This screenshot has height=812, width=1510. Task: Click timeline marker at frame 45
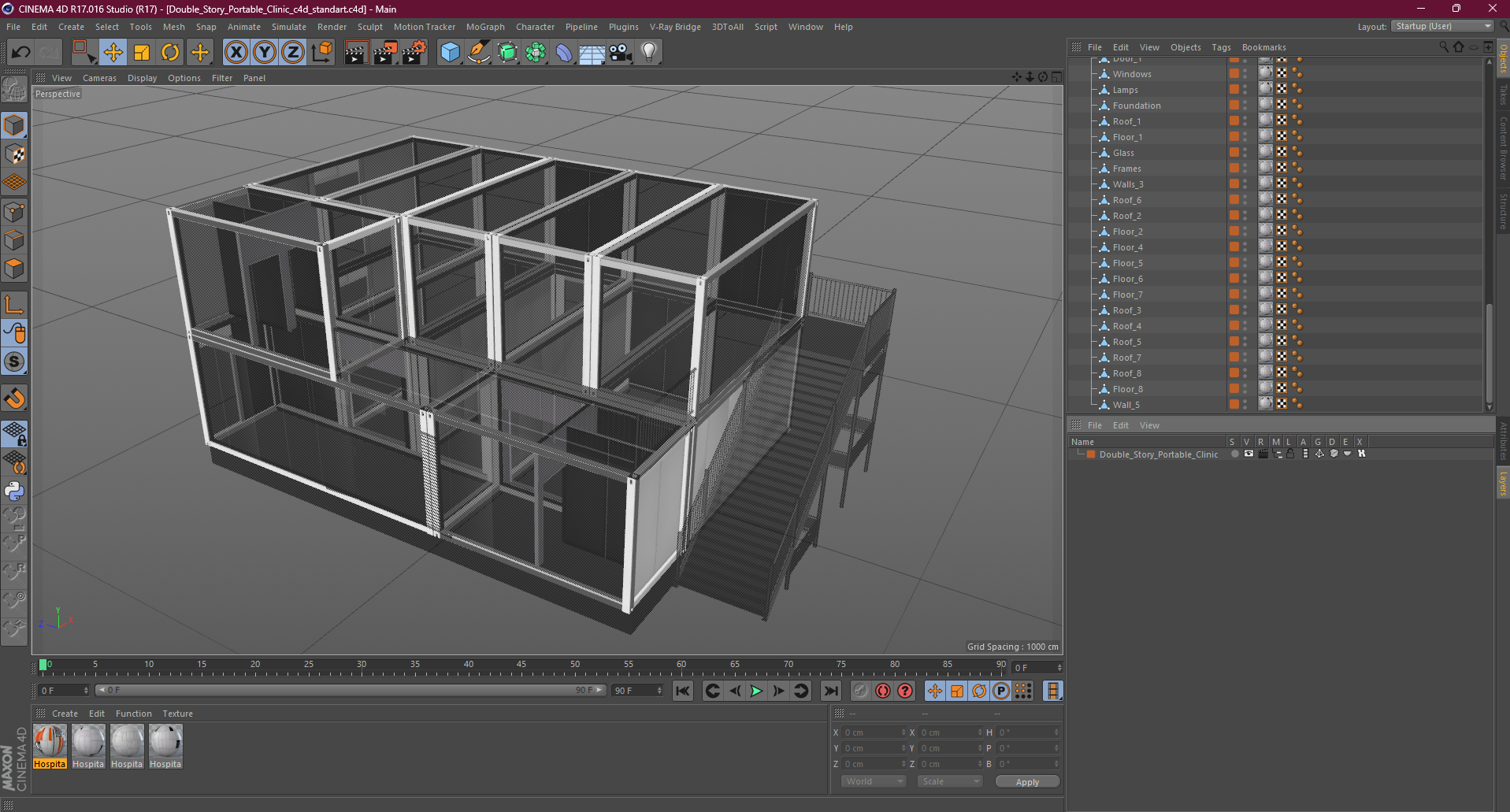click(x=521, y=666)
